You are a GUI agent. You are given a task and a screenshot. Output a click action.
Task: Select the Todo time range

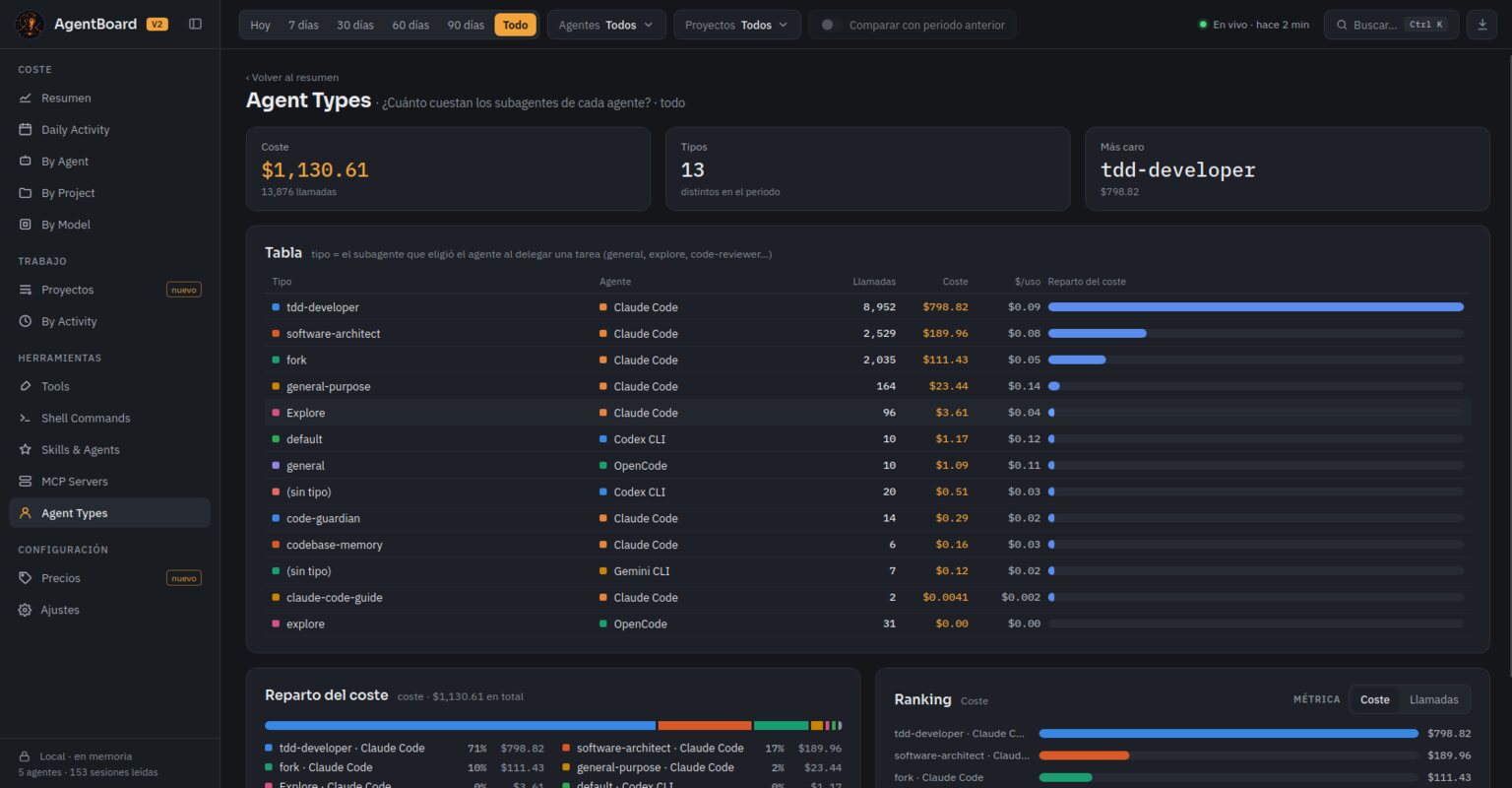tap(516, 25)
